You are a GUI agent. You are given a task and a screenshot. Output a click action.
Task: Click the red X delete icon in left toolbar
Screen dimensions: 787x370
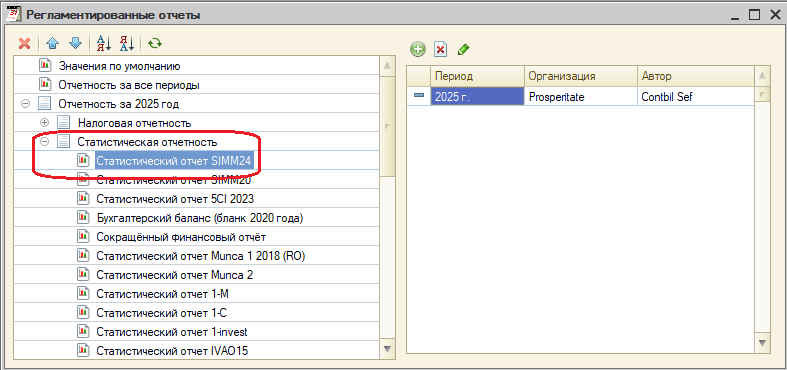point(24,44)
